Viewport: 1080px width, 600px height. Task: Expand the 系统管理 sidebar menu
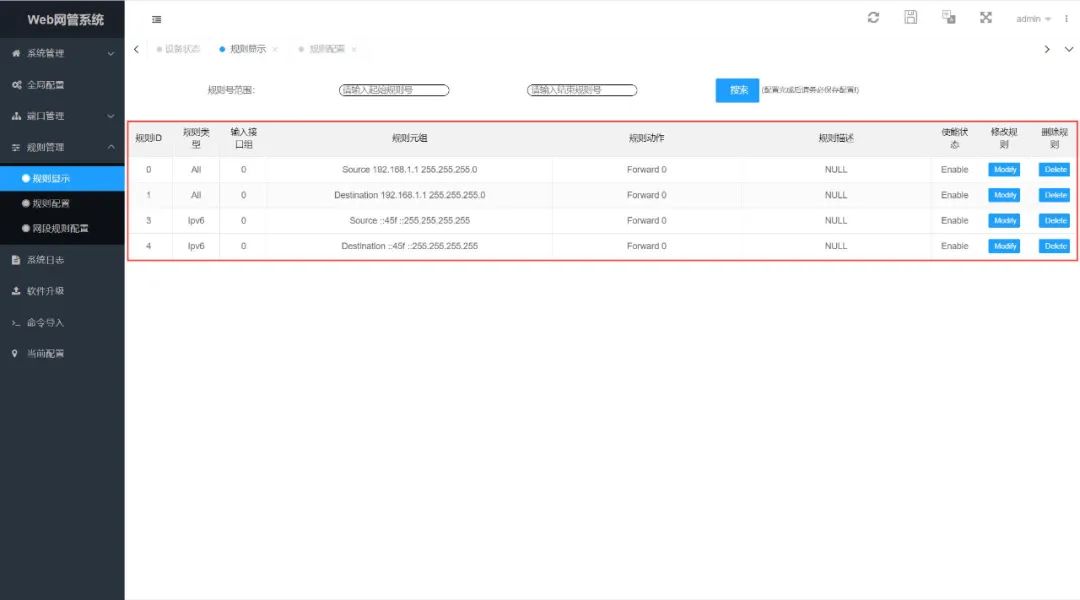62,53
